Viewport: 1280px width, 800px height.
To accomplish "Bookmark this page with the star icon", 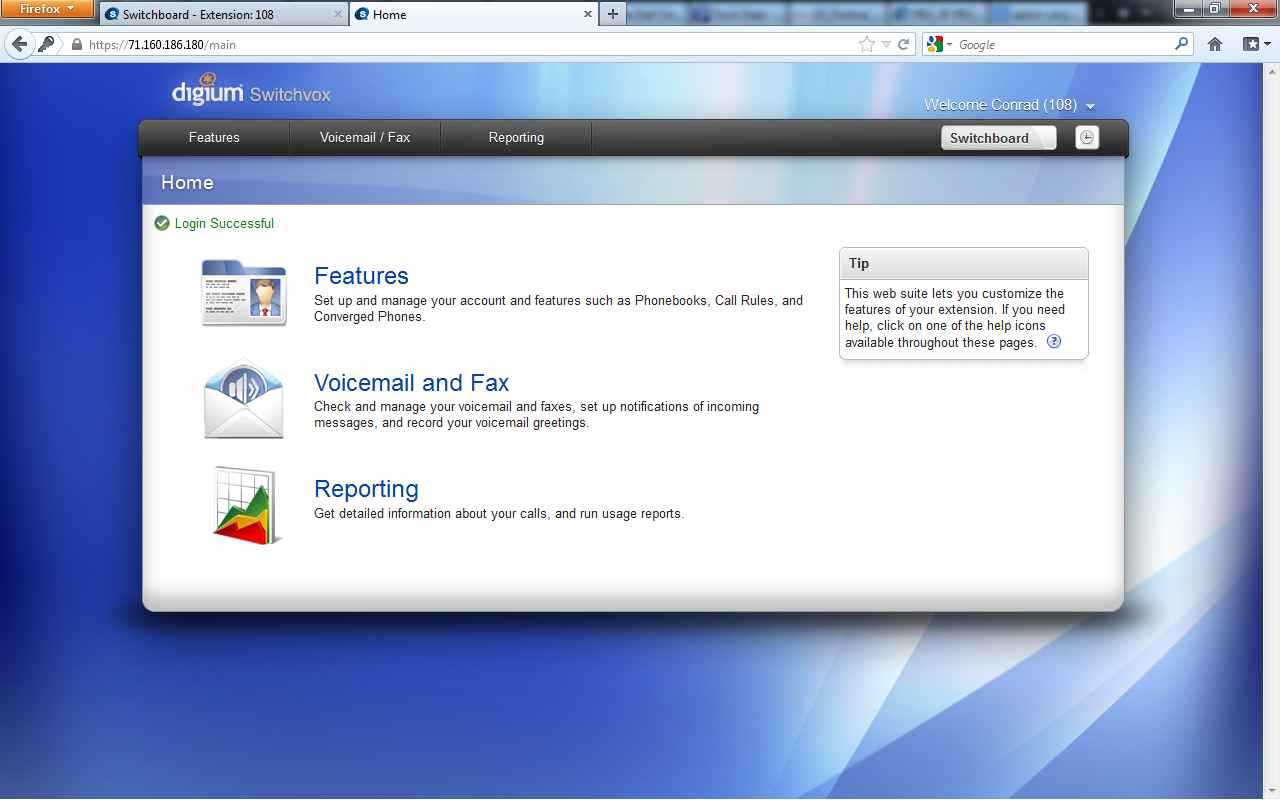I will coord(866,44).
